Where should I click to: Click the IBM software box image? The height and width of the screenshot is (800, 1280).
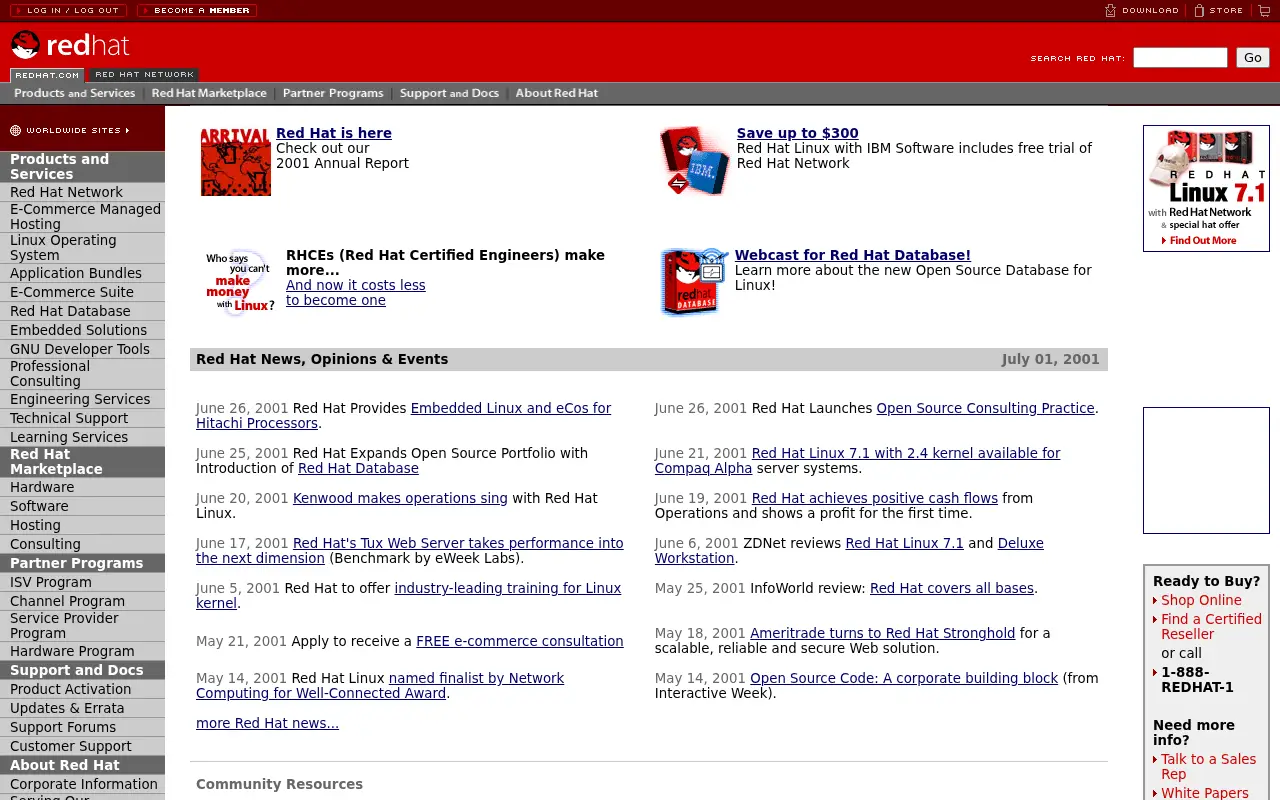(695, 160)
